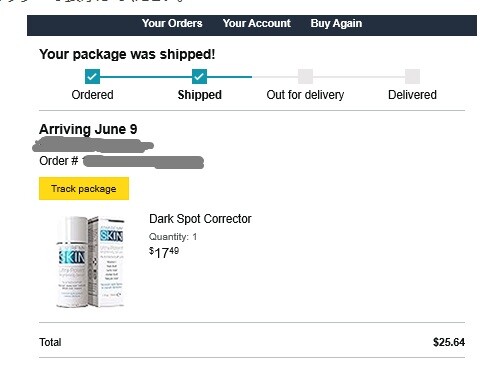Click the $25.64 total amount

pos(449,342)
